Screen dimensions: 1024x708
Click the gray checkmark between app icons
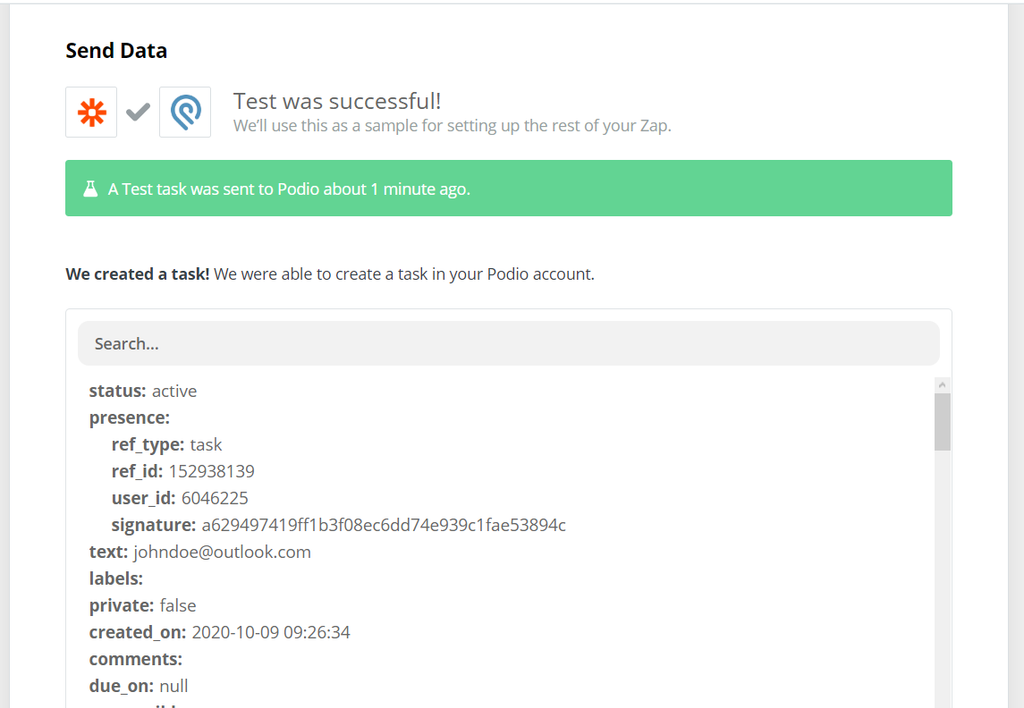(x=137, y=113)
